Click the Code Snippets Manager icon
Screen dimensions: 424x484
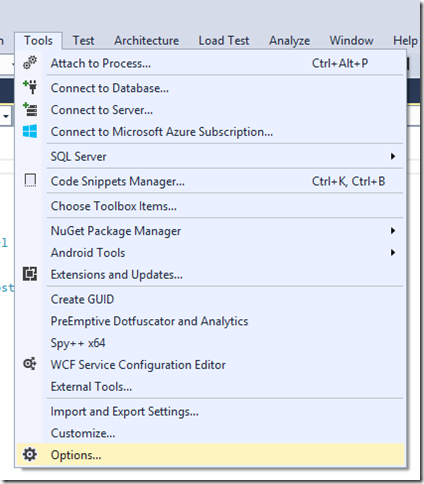(30, 180)
